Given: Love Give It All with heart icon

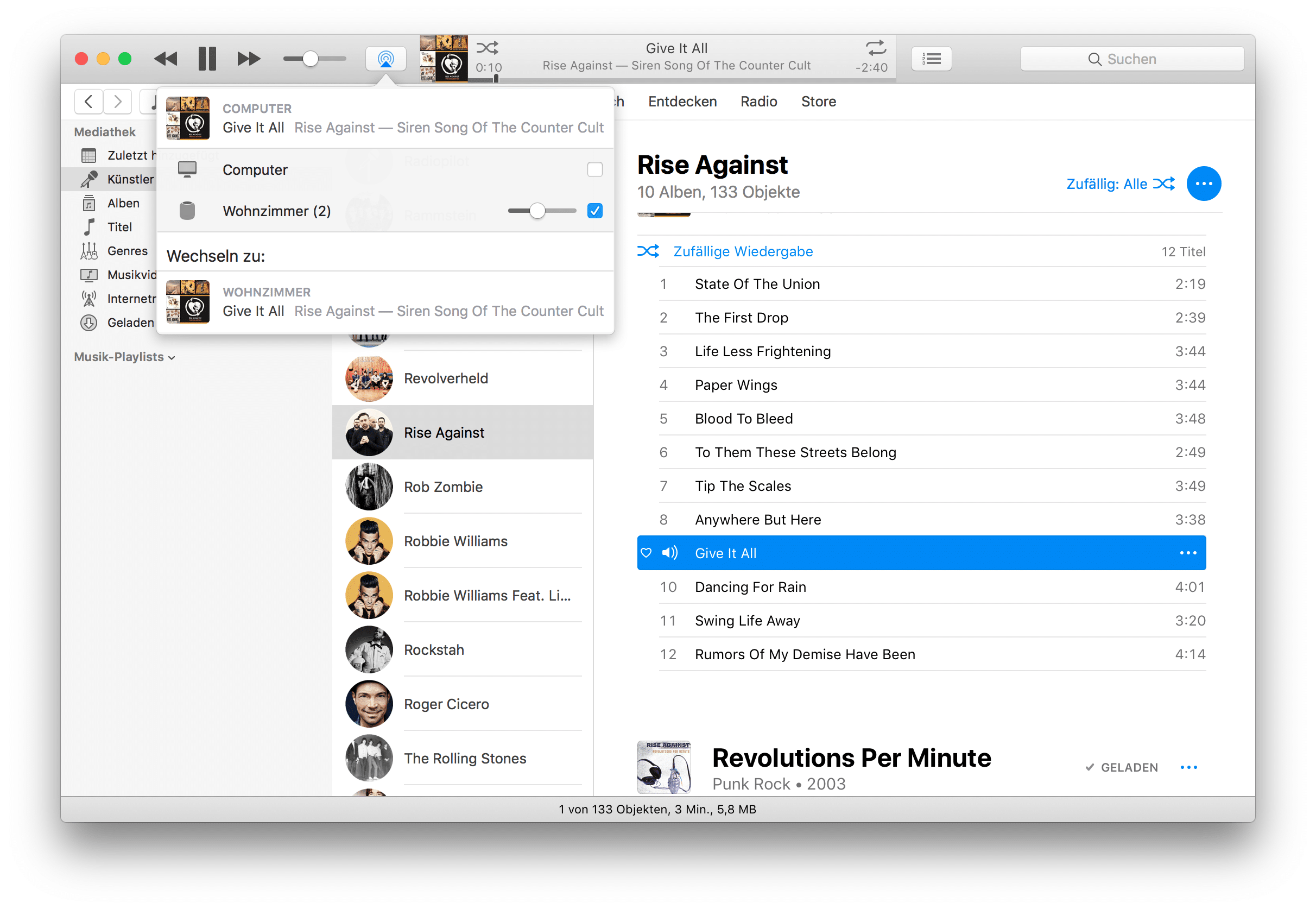Looking at the screenshot, I should point(646,552).
